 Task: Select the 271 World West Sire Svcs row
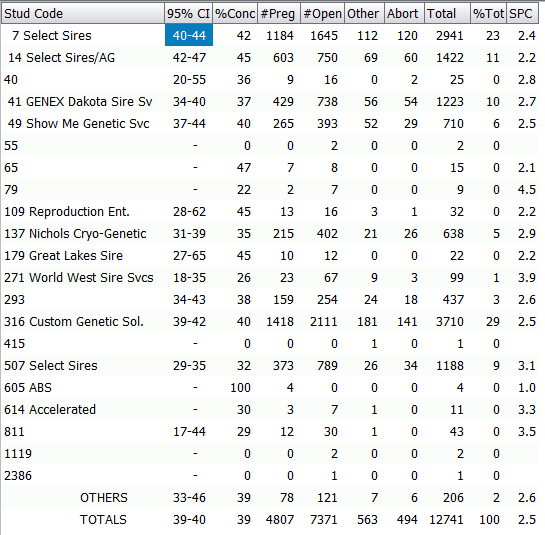[270, 277]
